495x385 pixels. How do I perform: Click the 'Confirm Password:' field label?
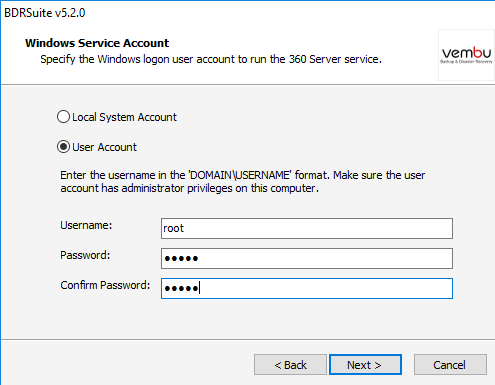(x=105, y=285)
